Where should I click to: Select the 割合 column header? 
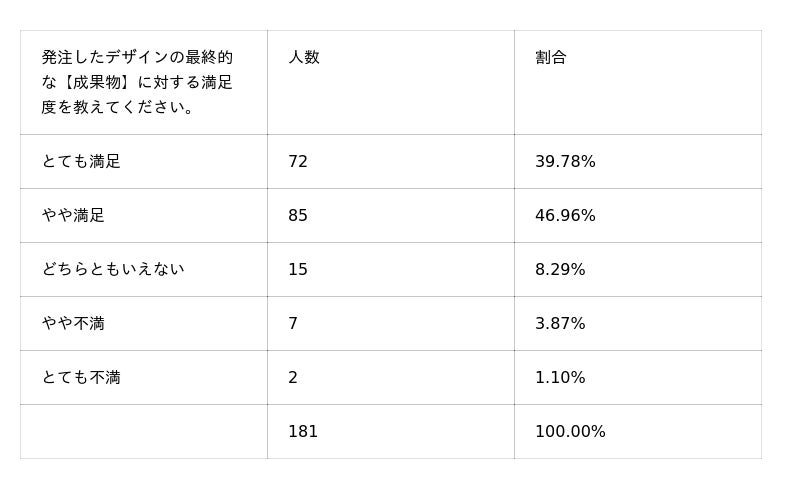(x=551, y=58)
